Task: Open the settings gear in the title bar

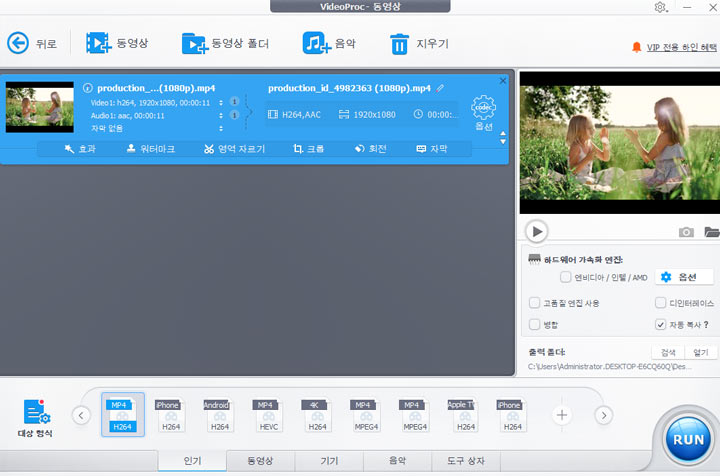Action: [660, 7]
